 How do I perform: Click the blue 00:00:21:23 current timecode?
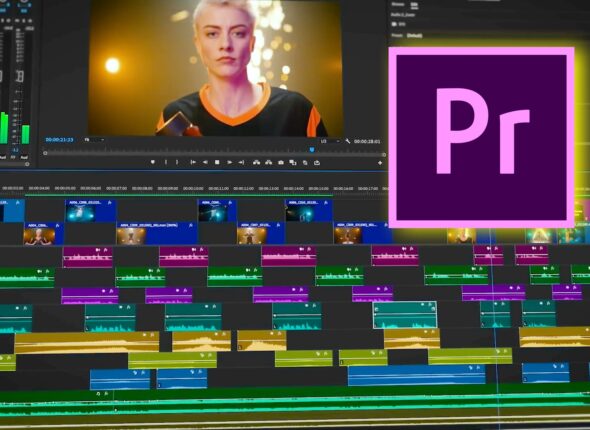click(59, 140)
